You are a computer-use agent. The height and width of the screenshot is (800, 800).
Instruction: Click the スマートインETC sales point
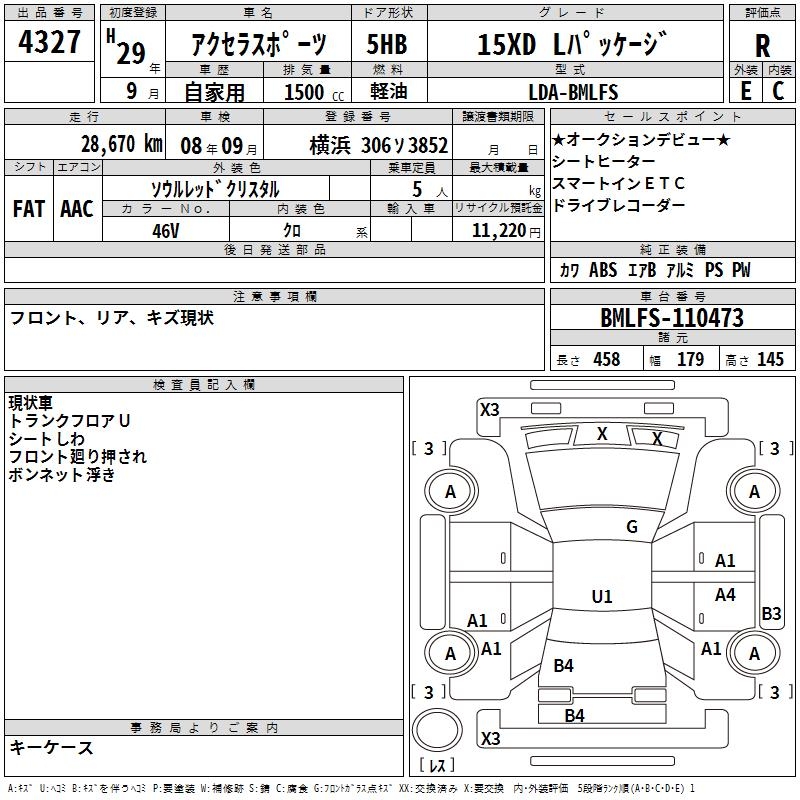coord(618,183)
